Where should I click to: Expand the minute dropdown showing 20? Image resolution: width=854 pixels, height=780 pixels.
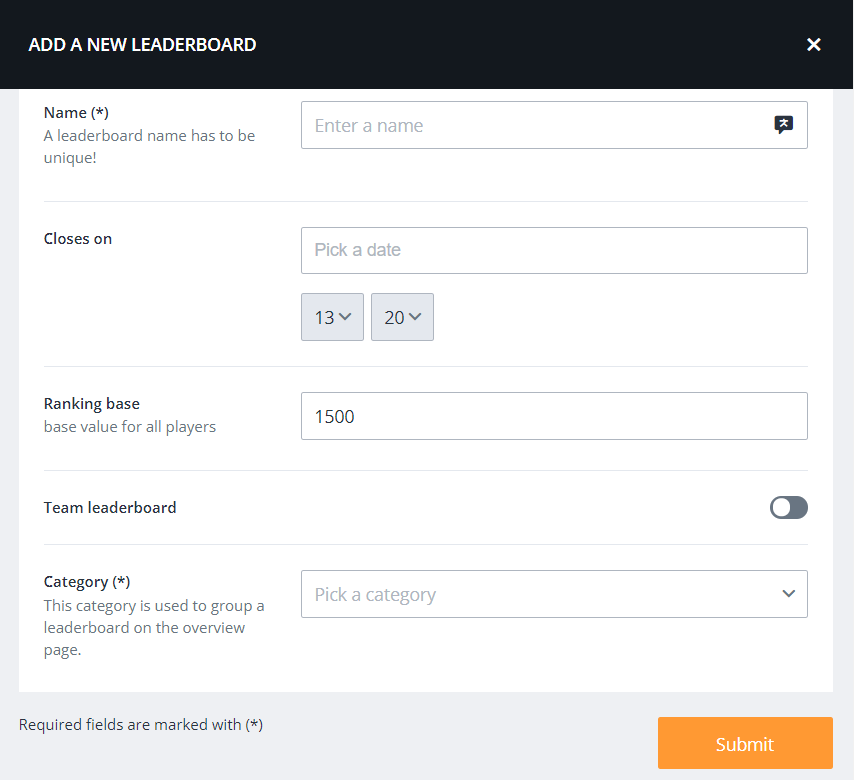click(x=402, y=317)
